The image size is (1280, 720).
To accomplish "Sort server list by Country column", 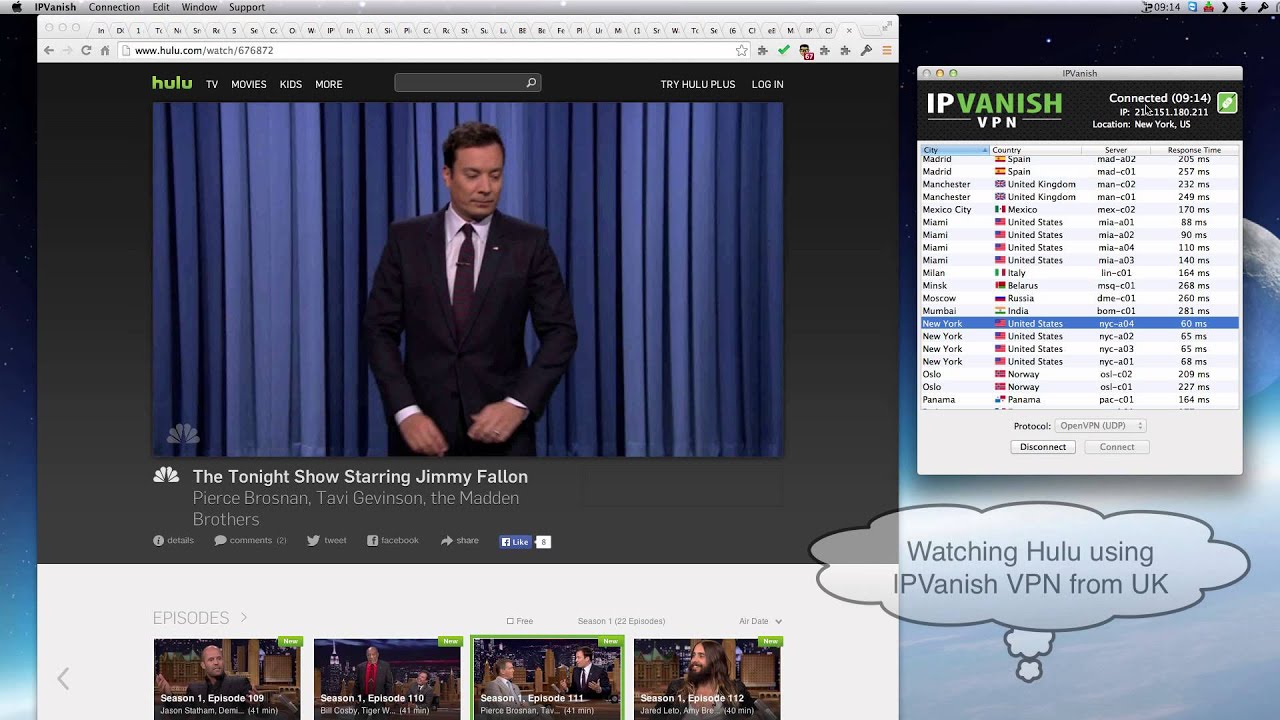I will [x=1035, y=150].
